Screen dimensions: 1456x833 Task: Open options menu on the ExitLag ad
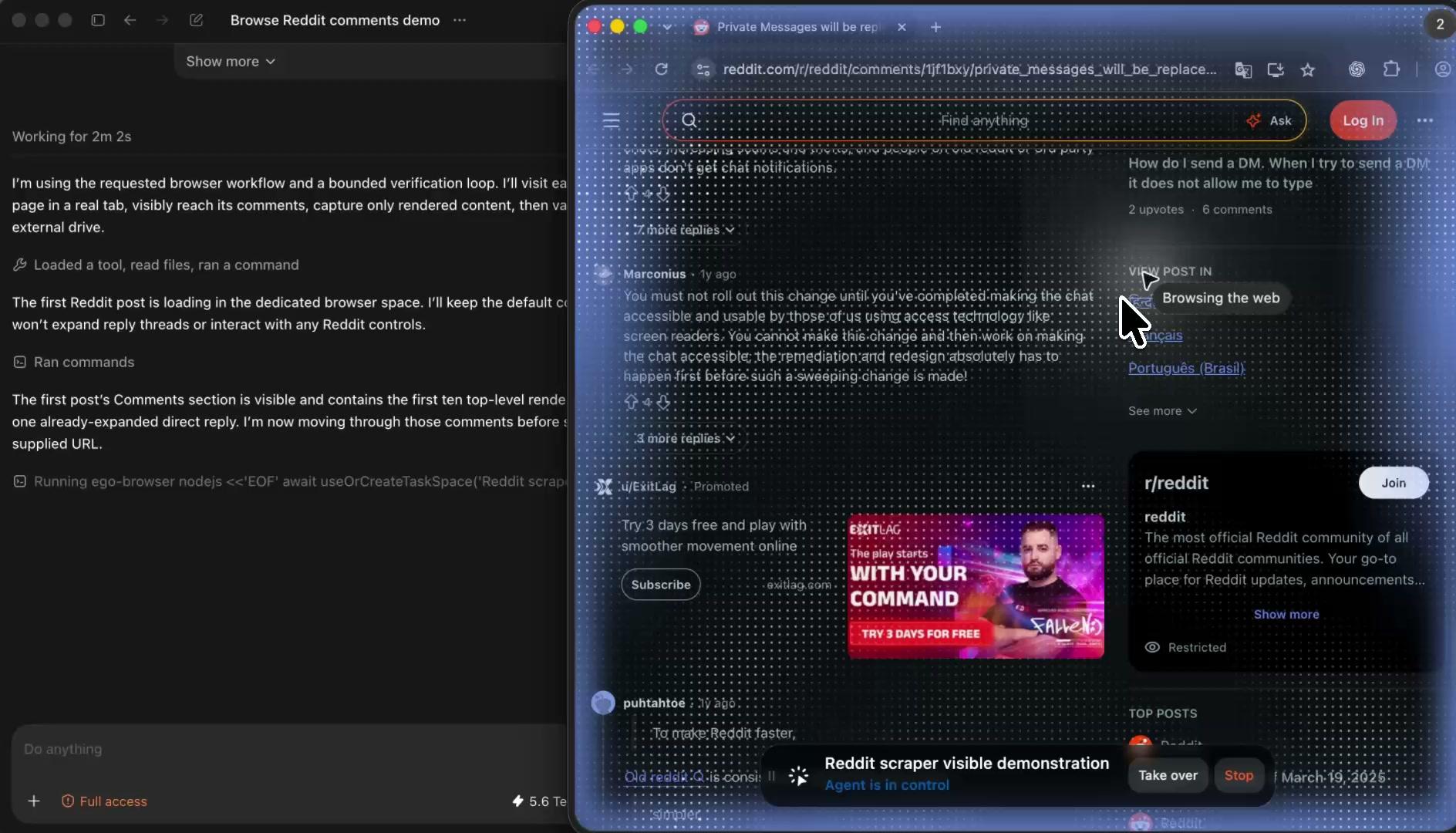(1087, 486)
